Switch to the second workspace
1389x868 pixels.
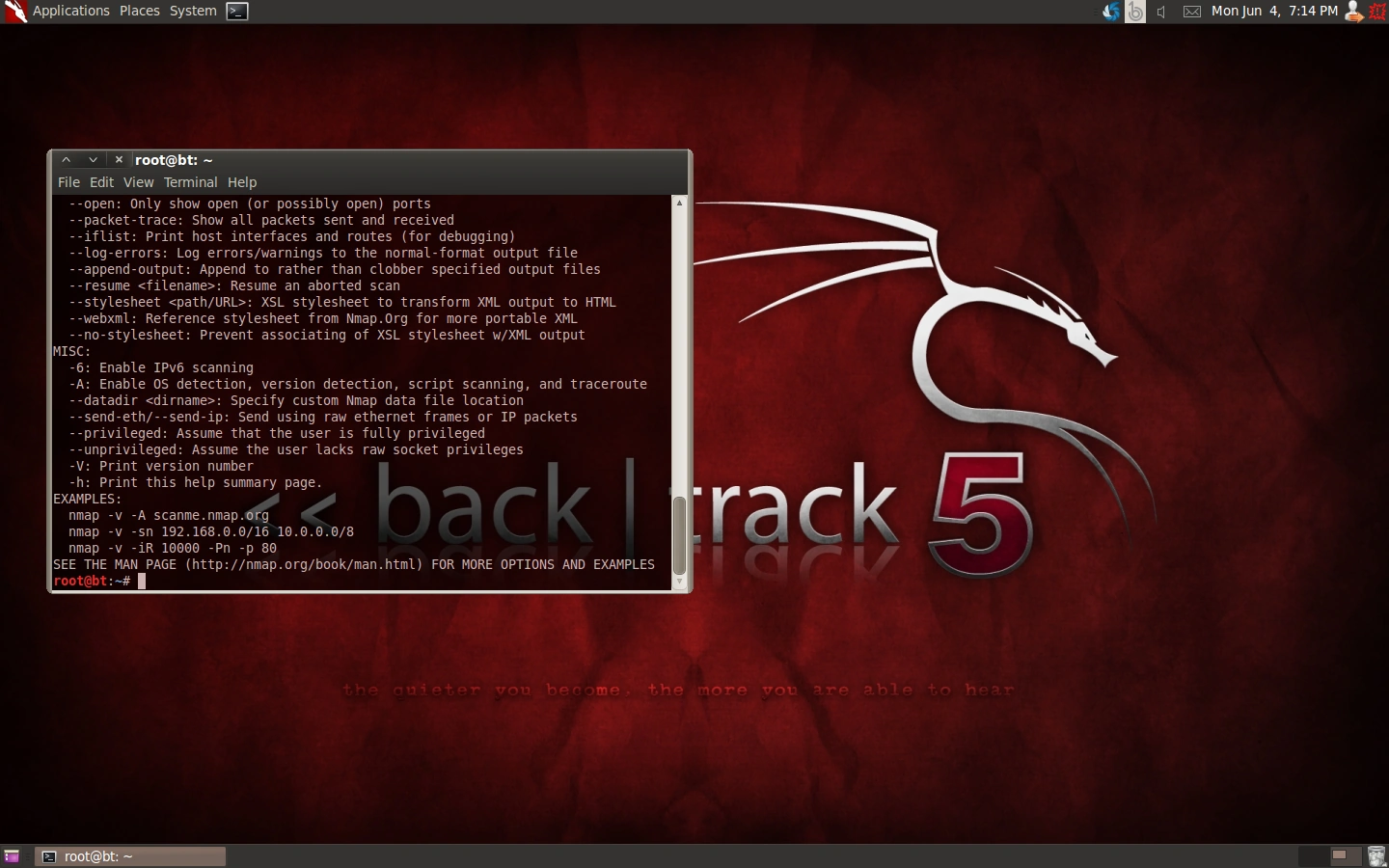[x=1345, y=855]
